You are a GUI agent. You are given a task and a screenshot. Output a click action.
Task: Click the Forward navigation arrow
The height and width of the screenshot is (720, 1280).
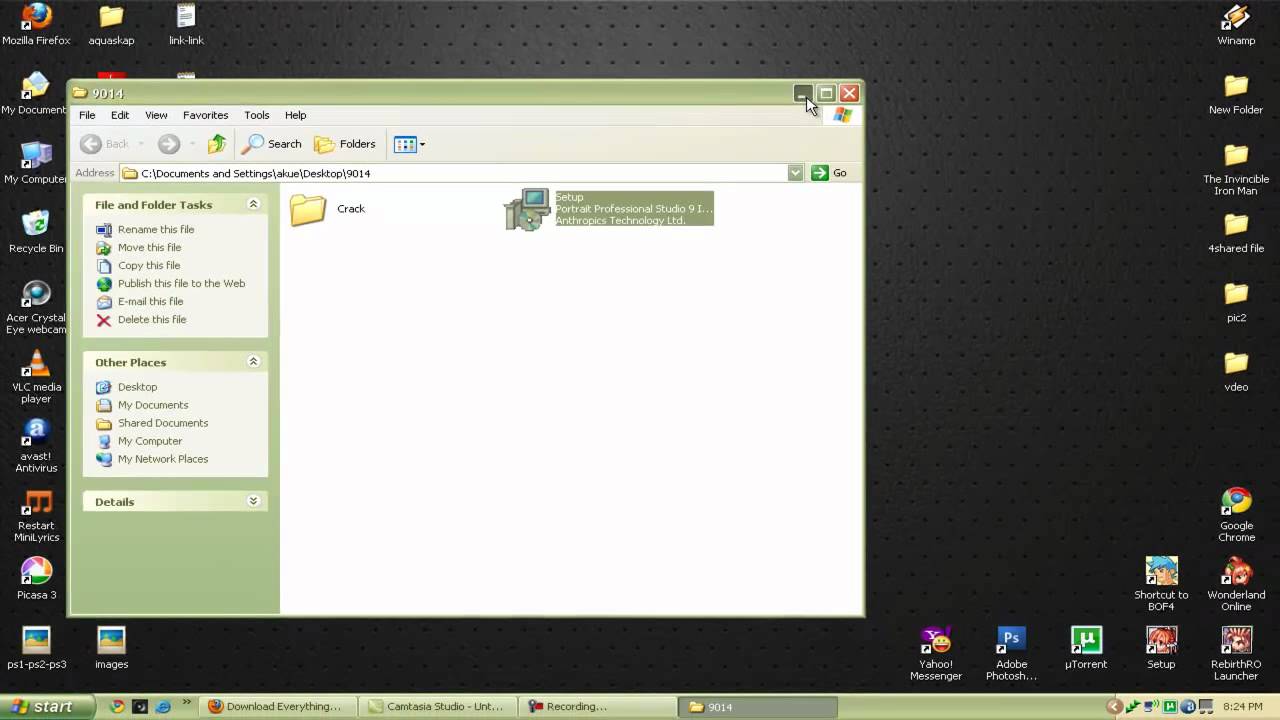169,144
